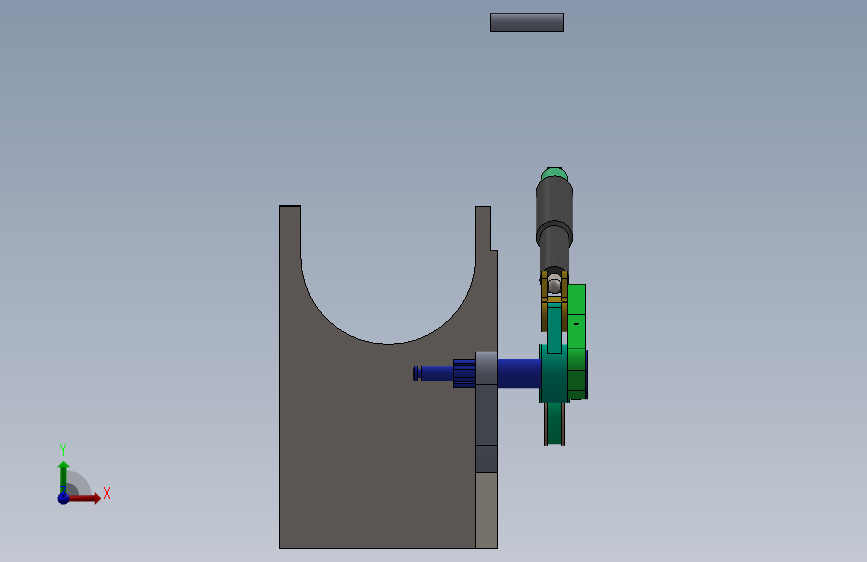Select the gray collar around the blue shaft
Screen dimensions: 867x562
pyautogui.click(x=486, y=368)
